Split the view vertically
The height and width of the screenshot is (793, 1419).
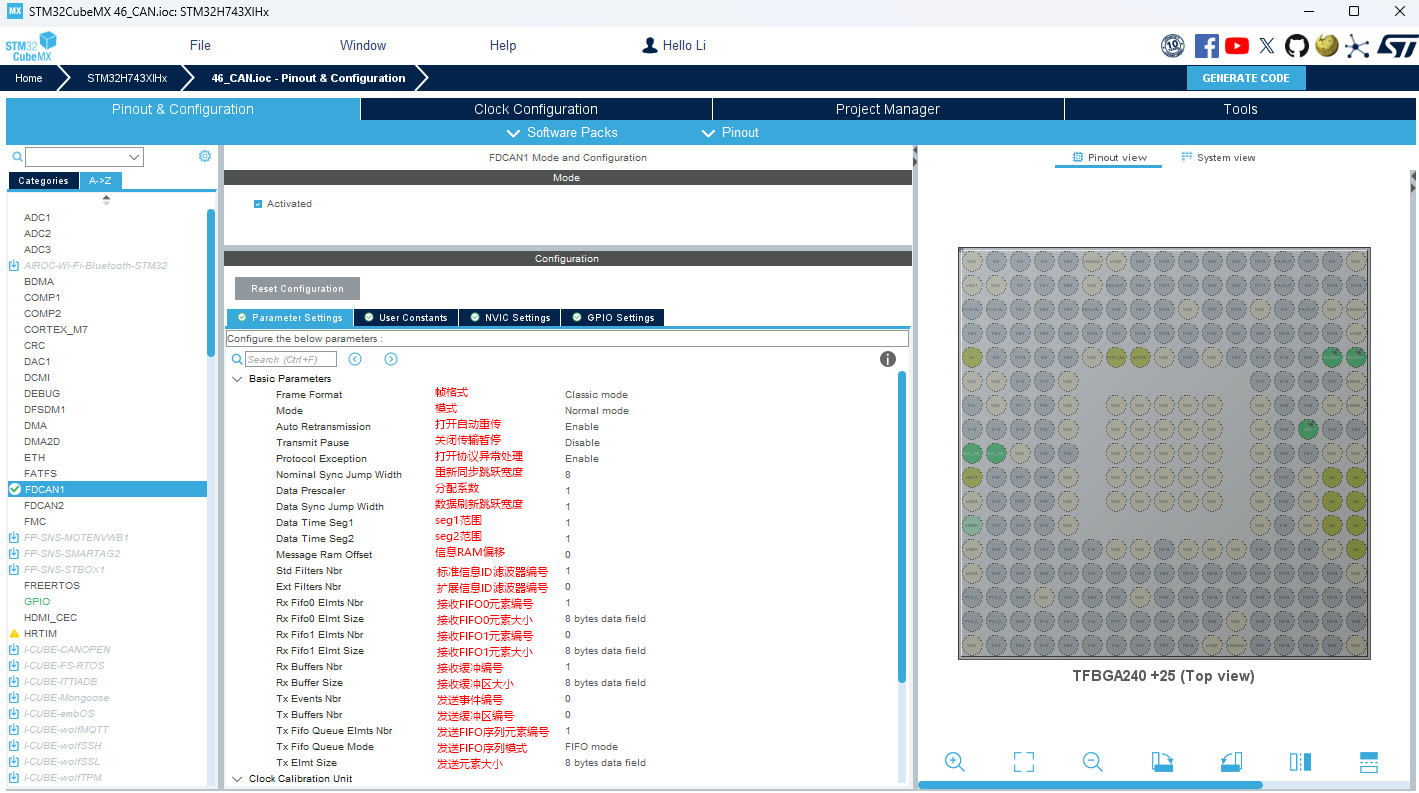[1300, 762]
